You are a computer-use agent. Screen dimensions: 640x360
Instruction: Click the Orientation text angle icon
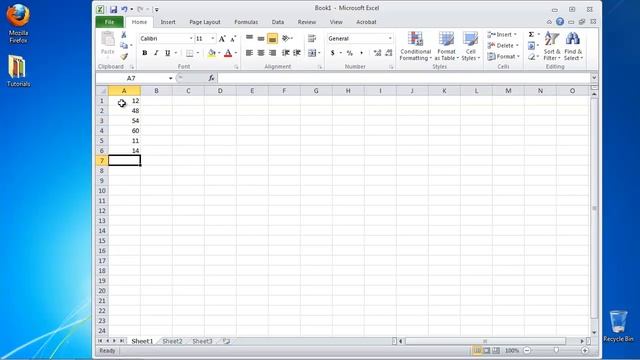(x=286, y=38)
